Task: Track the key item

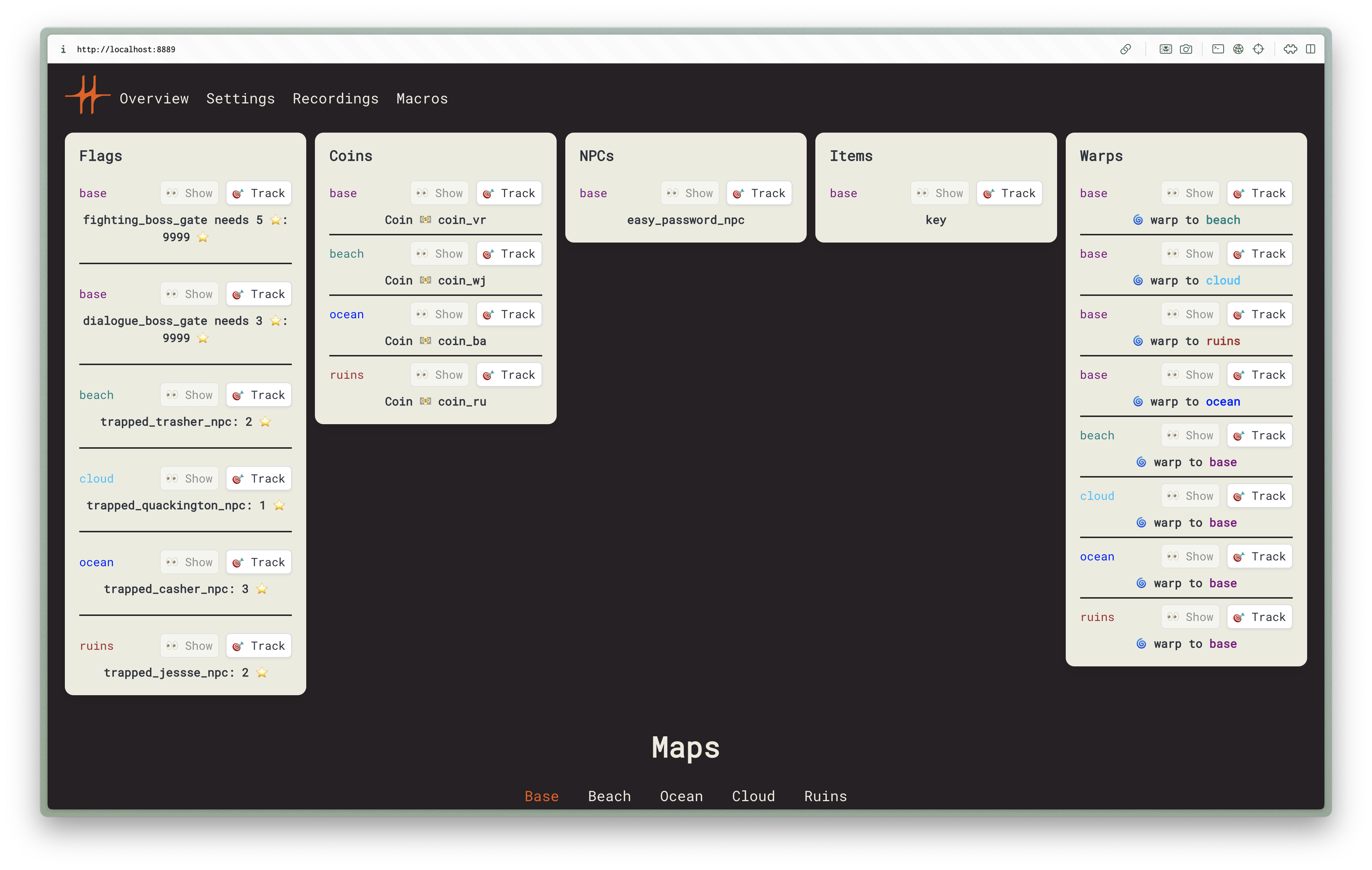Action: pos(1009,193)
